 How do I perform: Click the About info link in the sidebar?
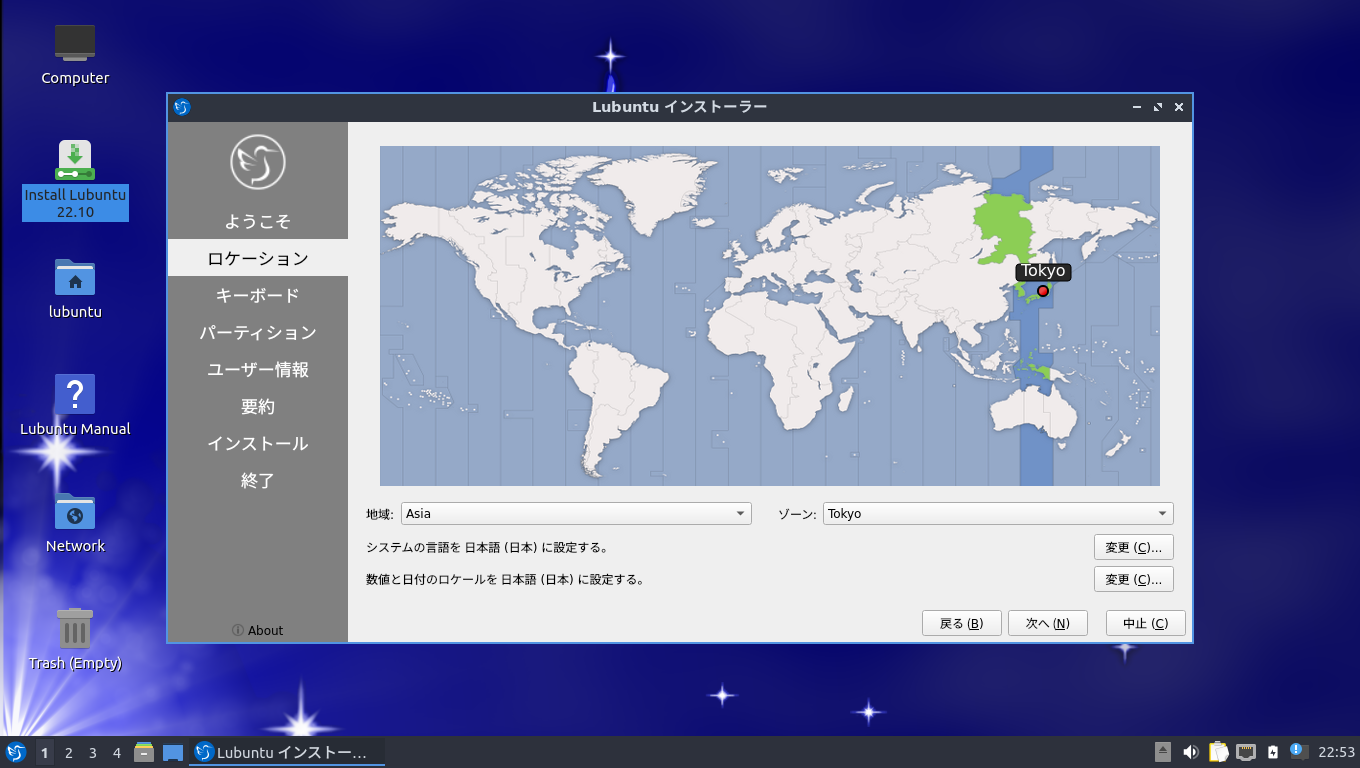click(x=258, y=630)
